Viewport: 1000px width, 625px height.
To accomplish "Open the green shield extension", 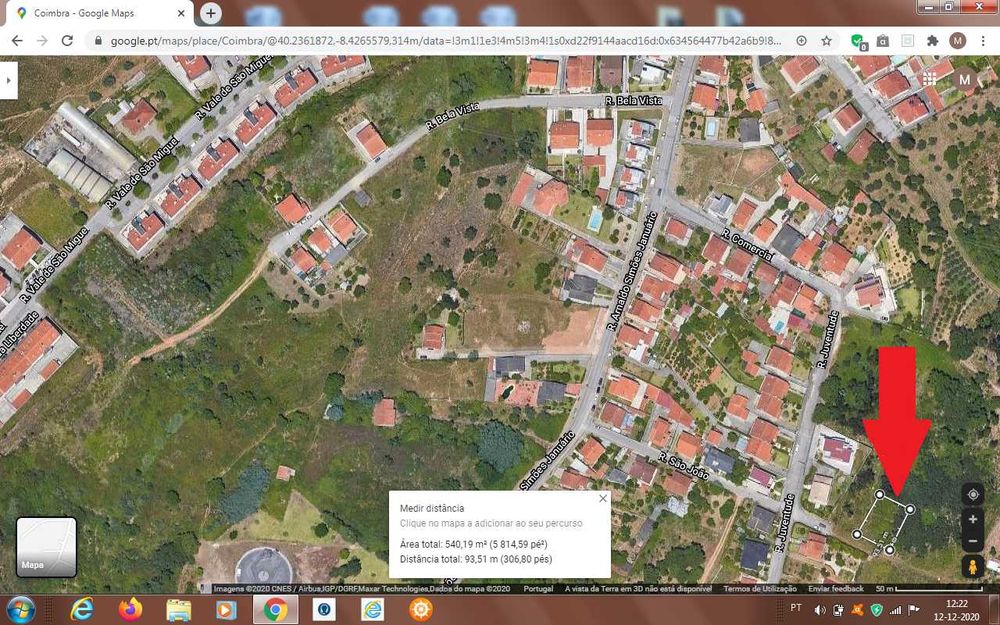I will [858, 41].
